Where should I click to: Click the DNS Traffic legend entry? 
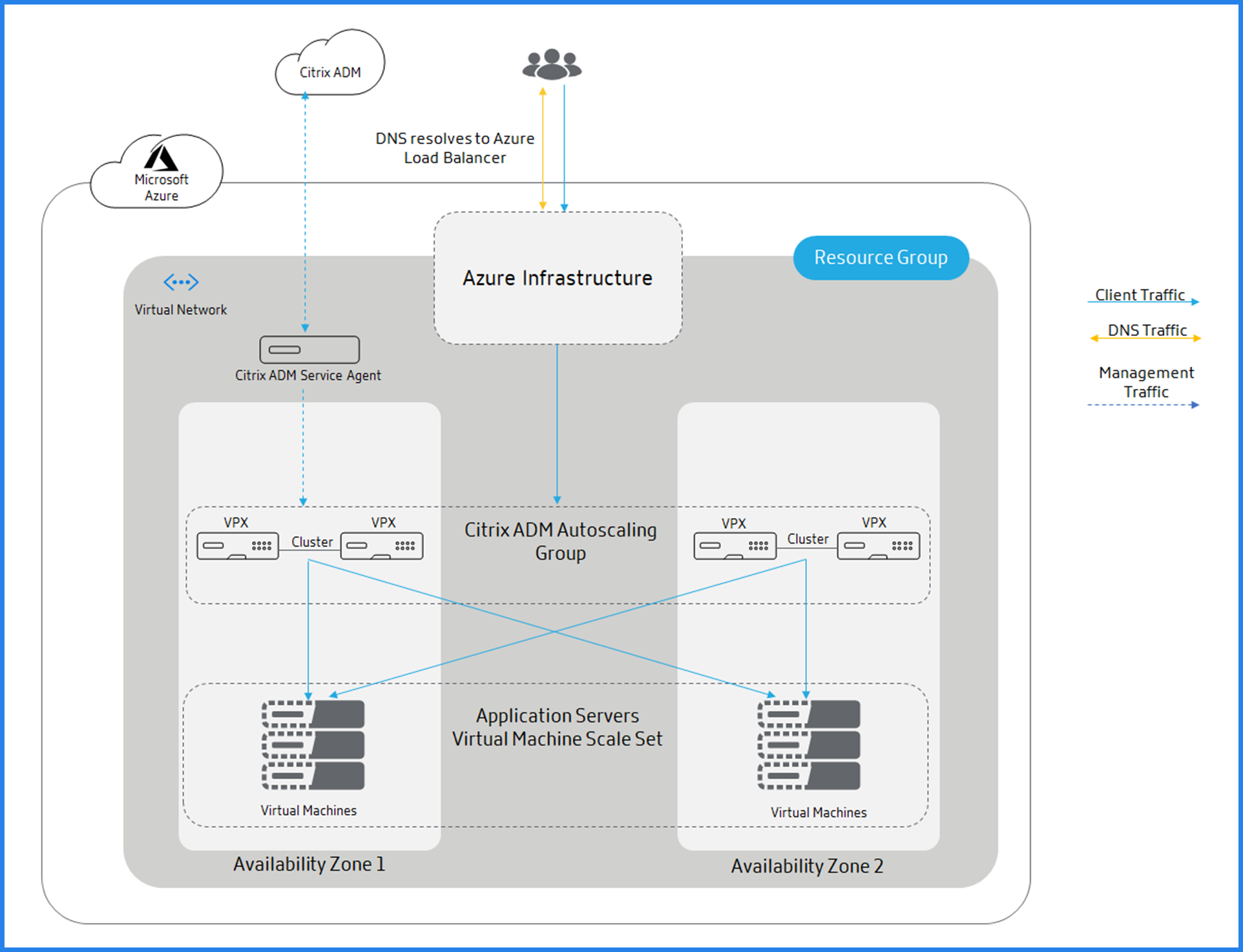pos(1145,332)
